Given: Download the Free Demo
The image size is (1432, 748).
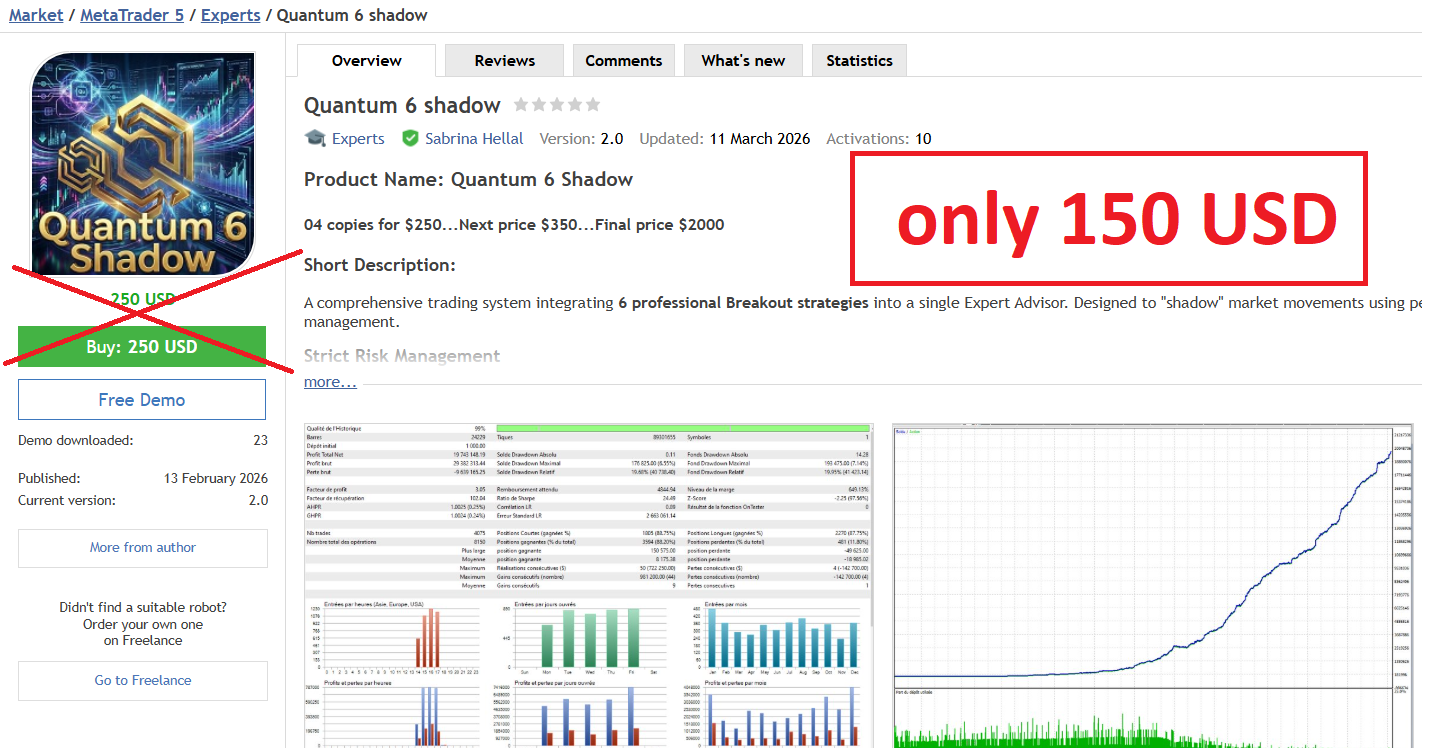Looking at the screenshot, I should pos(142,400).
